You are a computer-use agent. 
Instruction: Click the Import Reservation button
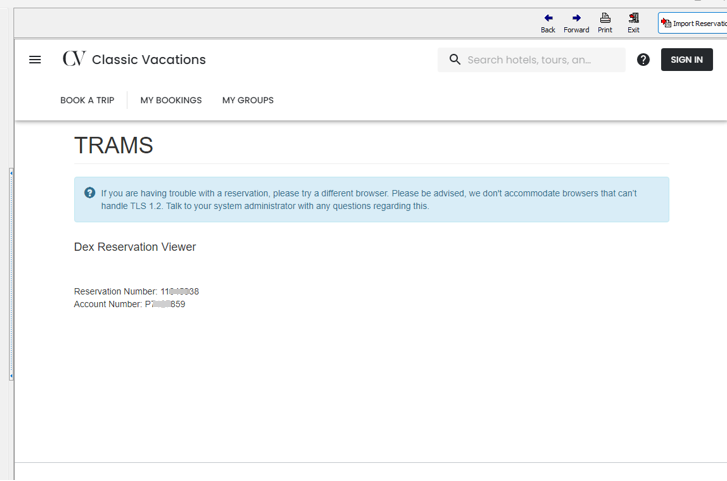pos(692,23)
